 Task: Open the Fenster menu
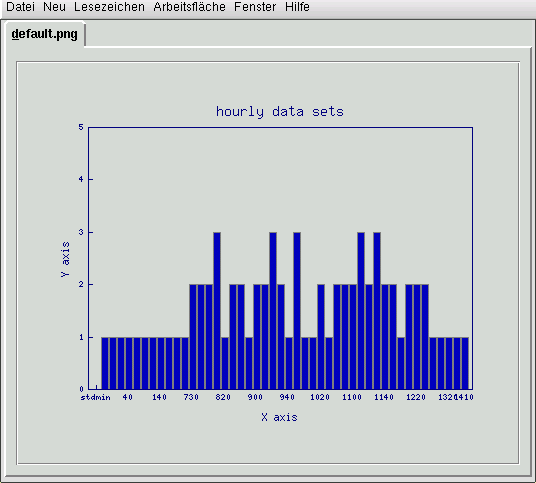click(255, 7)
